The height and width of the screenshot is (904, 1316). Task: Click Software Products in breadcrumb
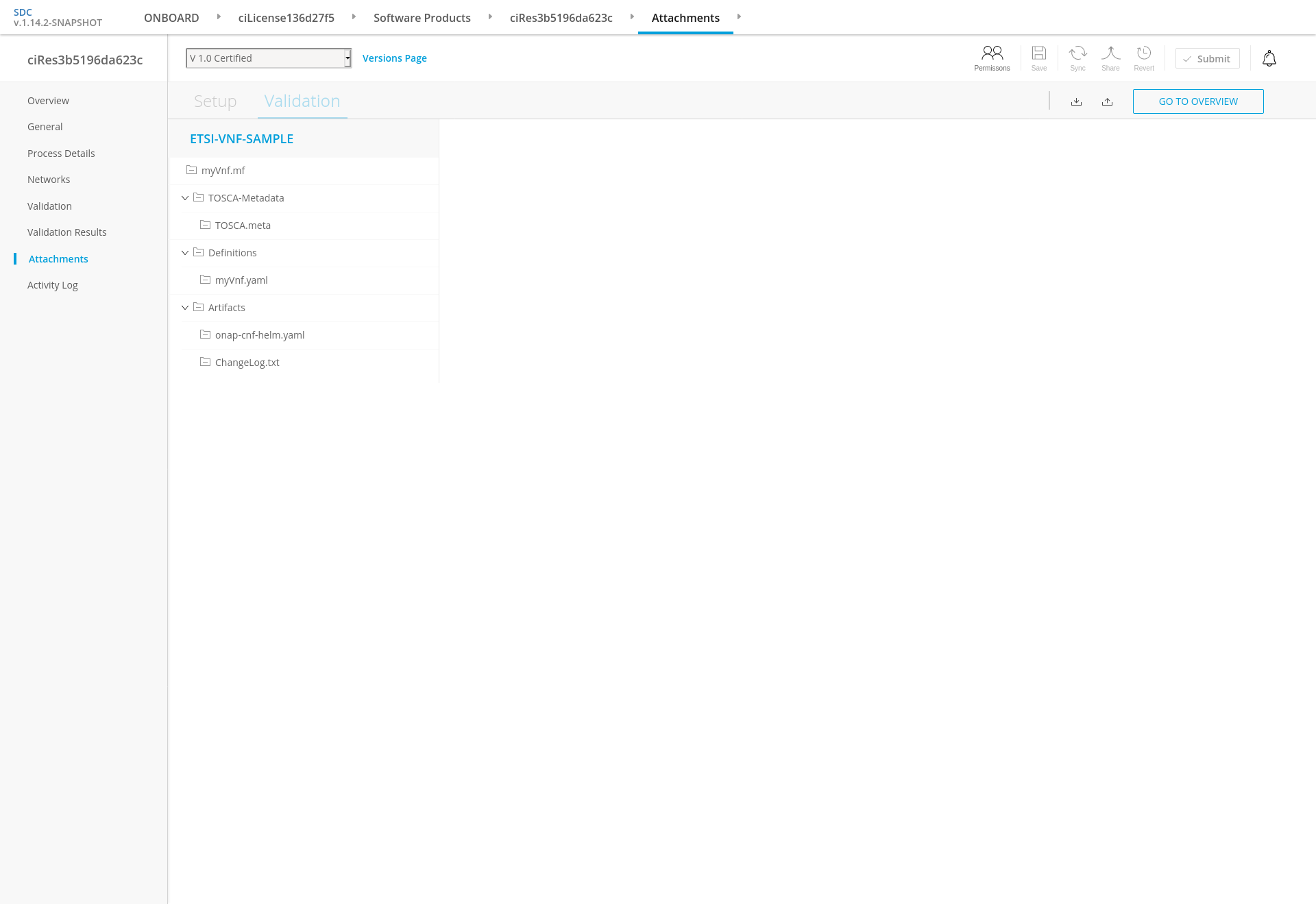[422, 18]
